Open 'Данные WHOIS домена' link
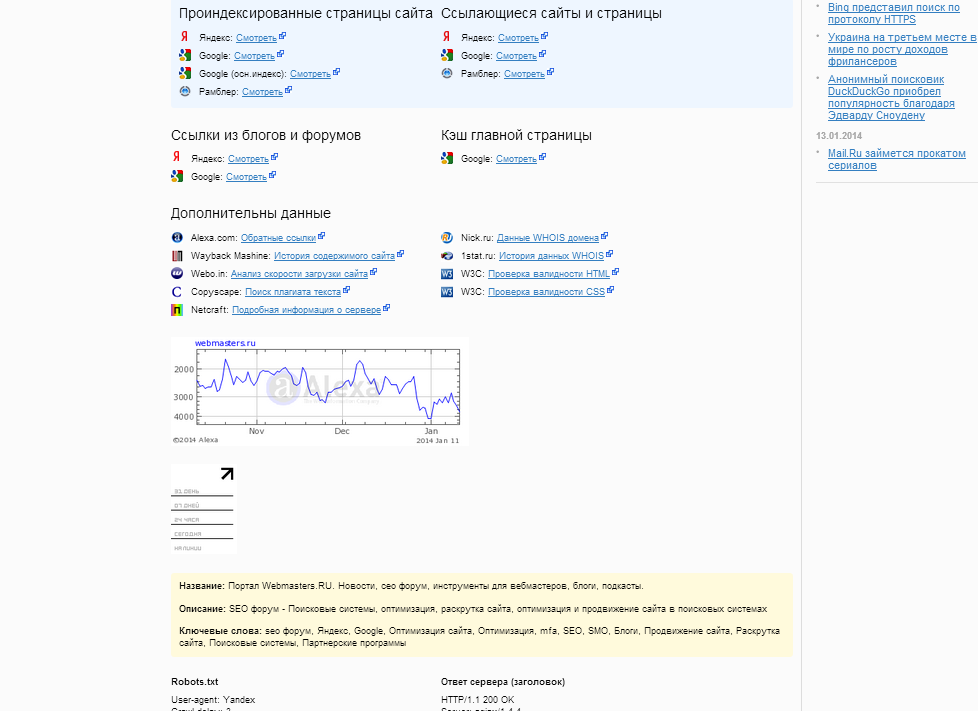 tap(547, 238)
